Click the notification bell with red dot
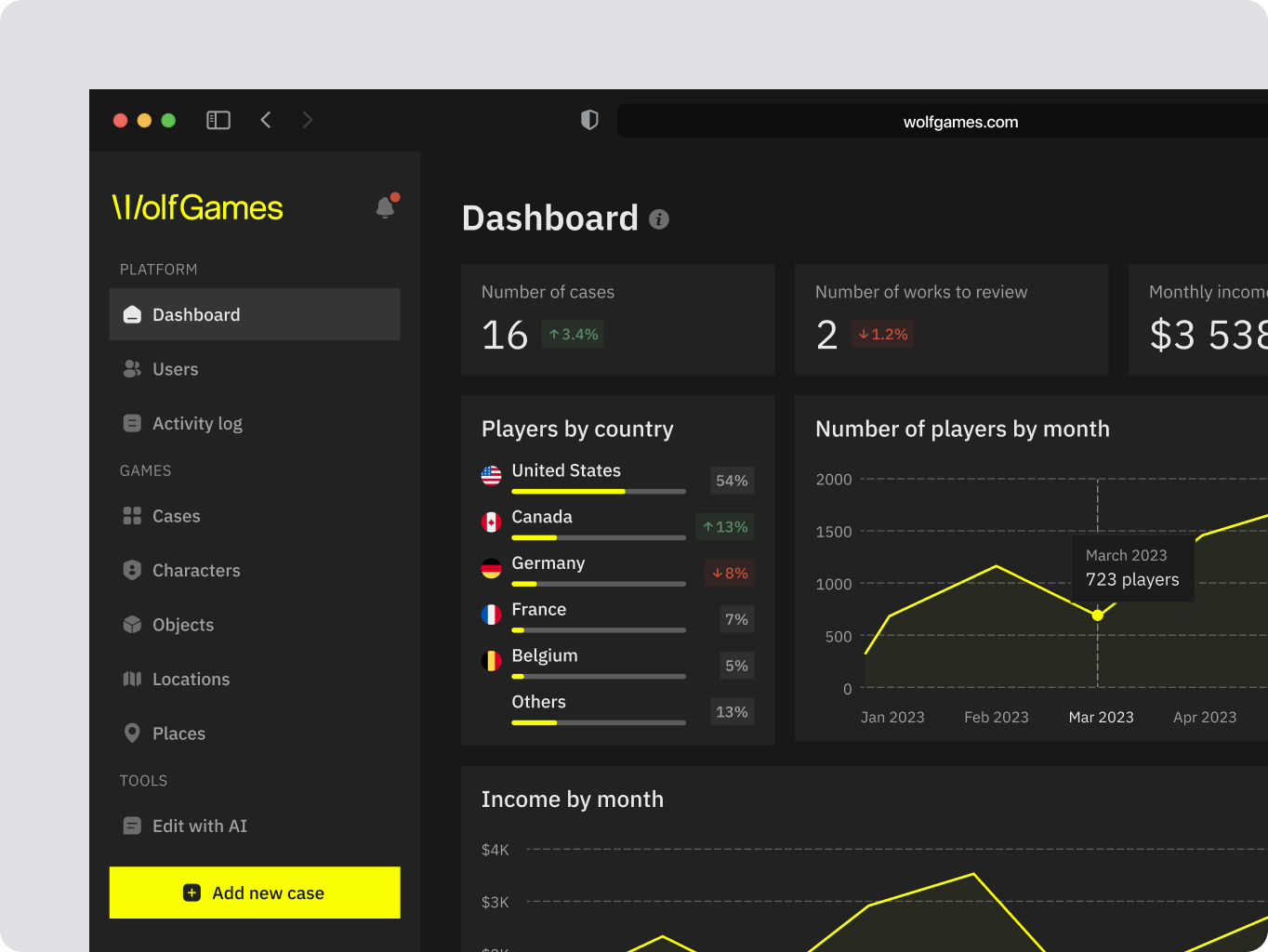Viewport: 1268px width, 952px height. [385, 206]
